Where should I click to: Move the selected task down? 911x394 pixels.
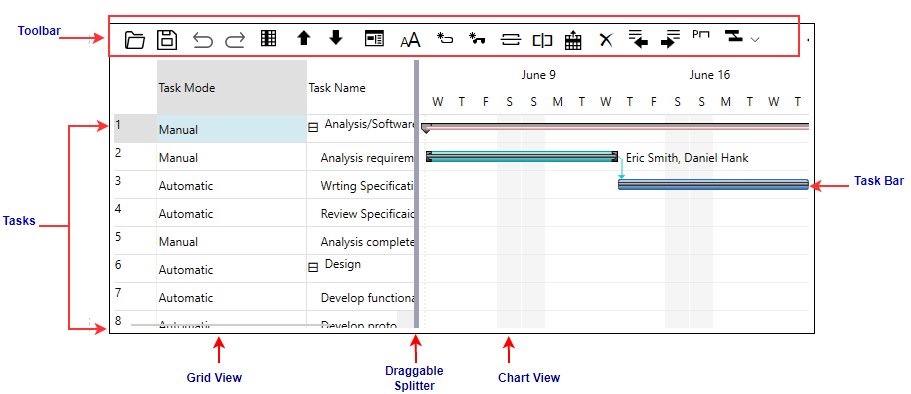click(336, 38)
